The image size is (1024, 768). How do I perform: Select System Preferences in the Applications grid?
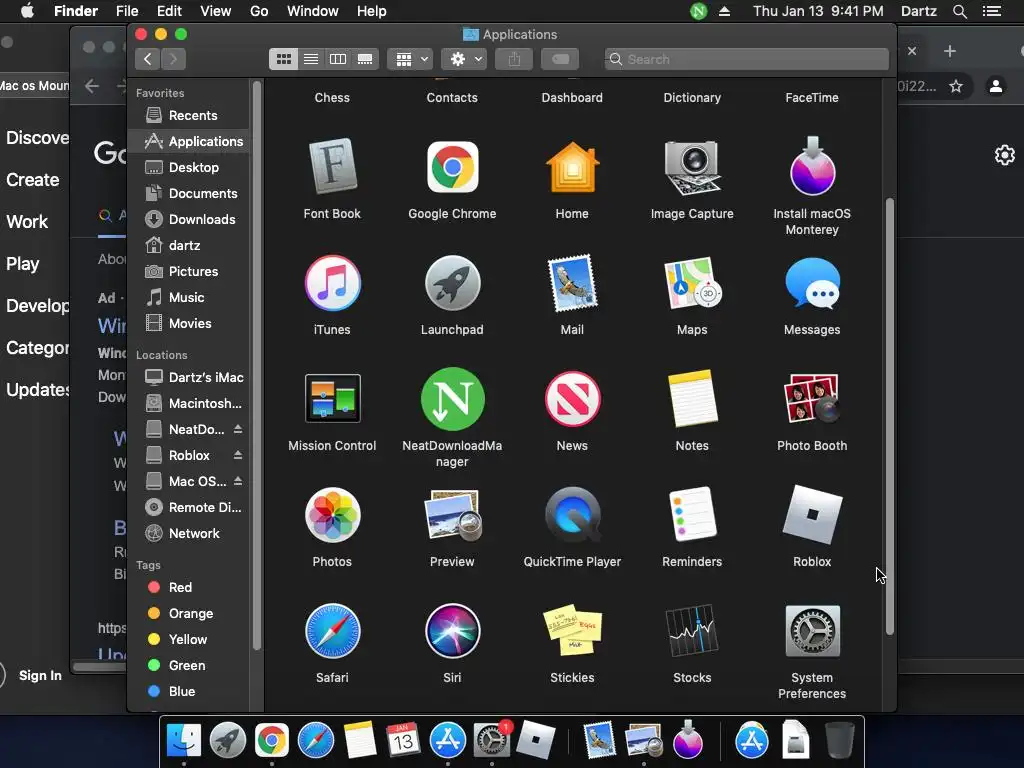pyautogui.click(x=812, y=631)
